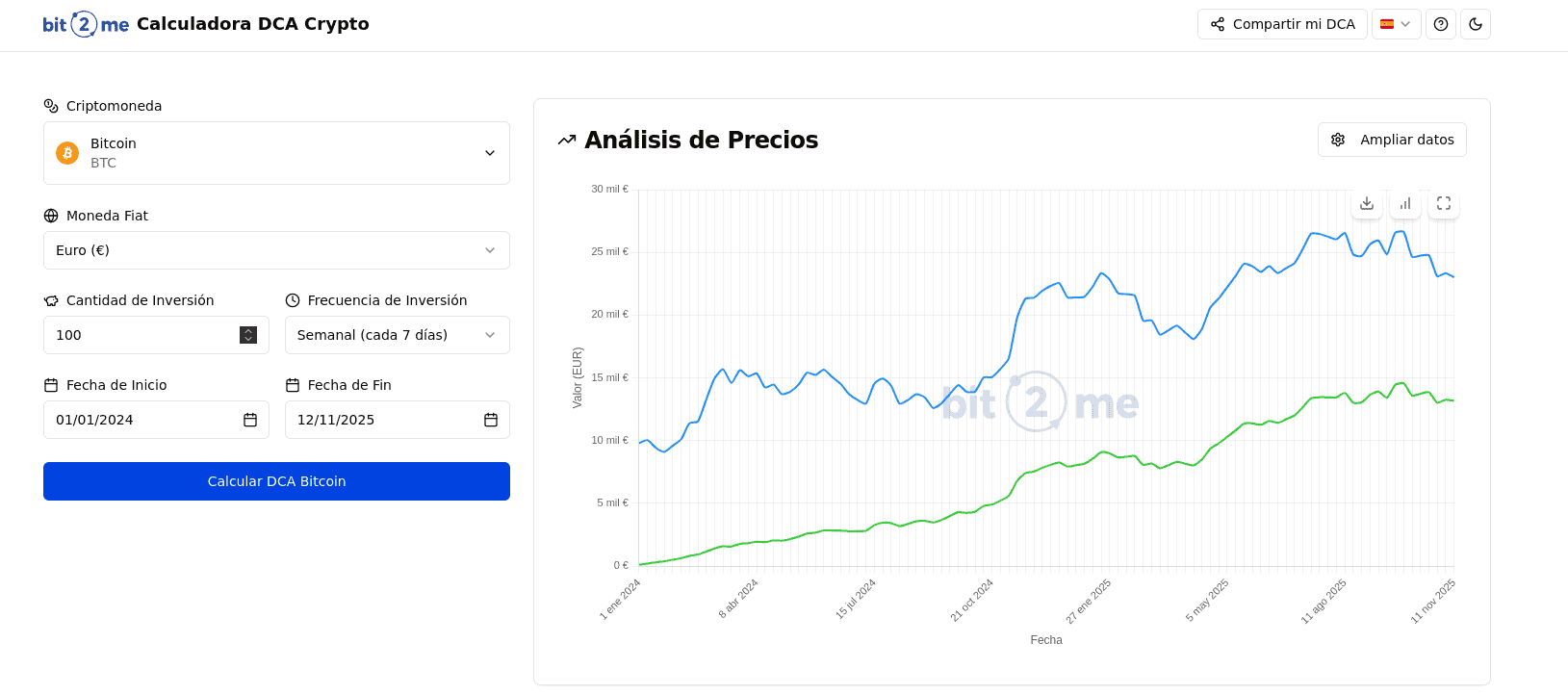1568x695 pixels.
Task: Open the start date calendar picker icon
Action: point(250,420)
